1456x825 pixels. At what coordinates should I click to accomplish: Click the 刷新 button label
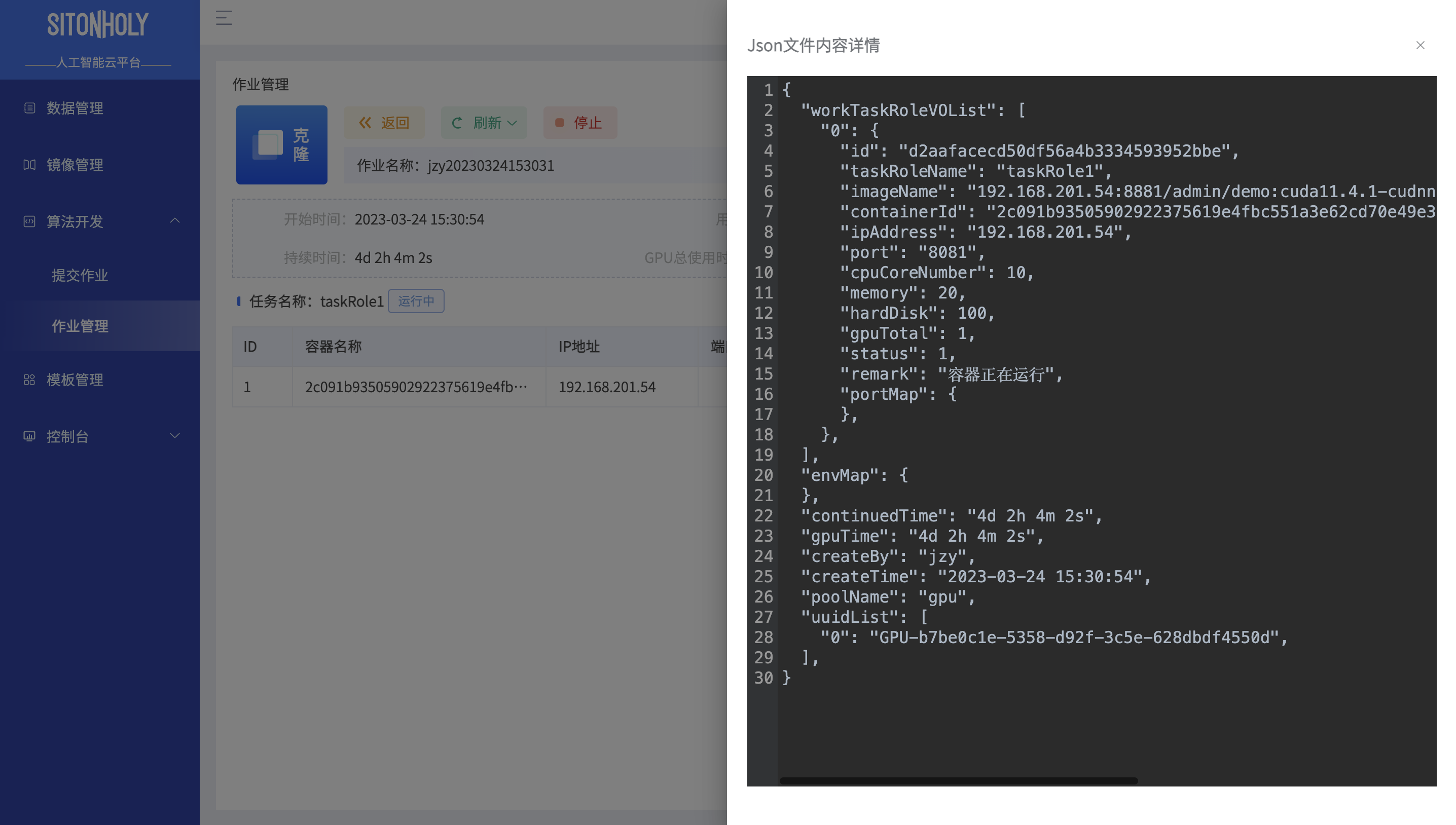coord(487,123)
